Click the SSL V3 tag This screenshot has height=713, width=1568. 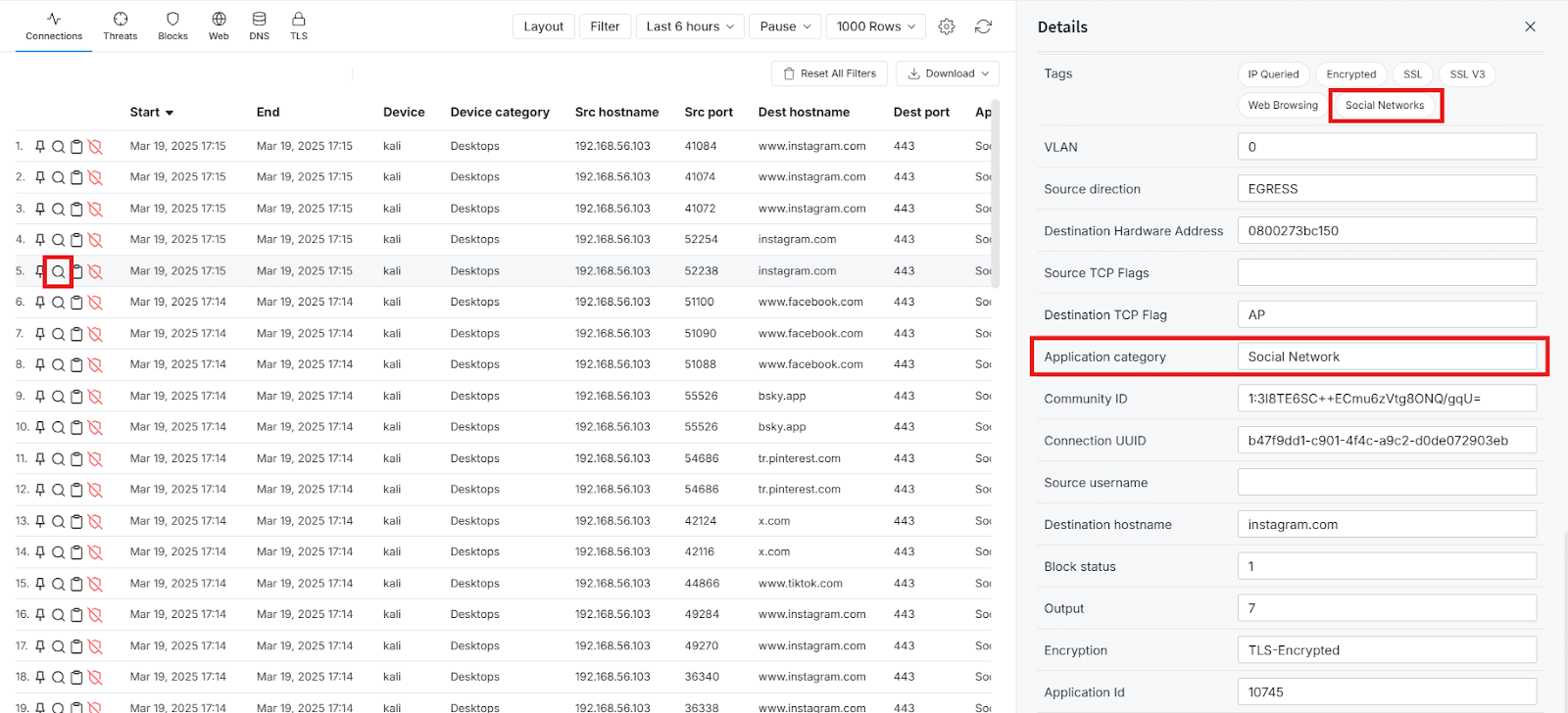point(1467,74)
